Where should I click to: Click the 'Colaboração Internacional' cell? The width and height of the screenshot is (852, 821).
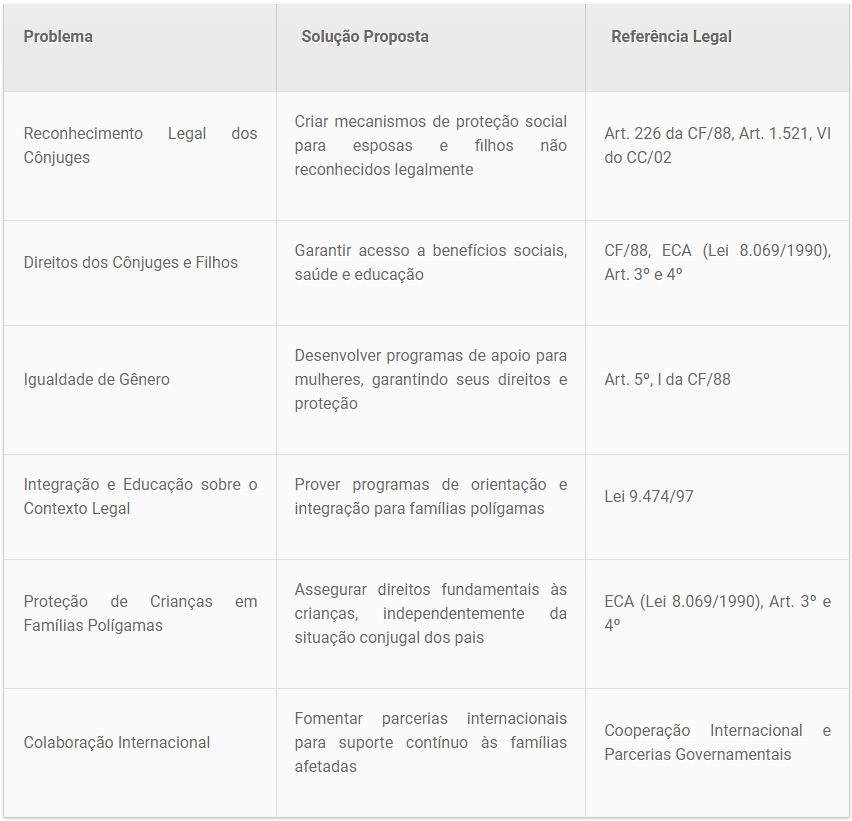(x=117, y=743)
